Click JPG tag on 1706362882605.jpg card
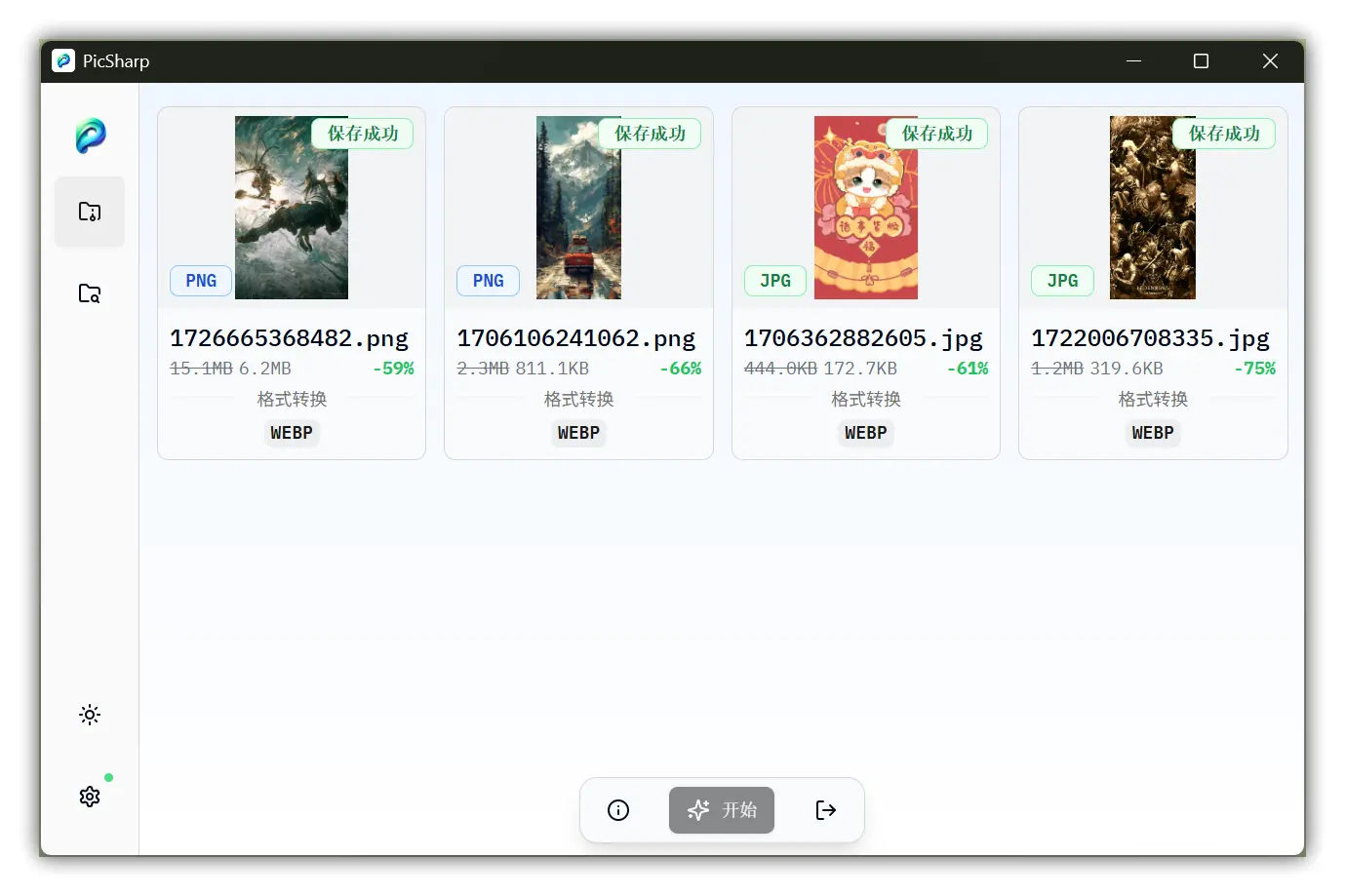 tap(775, 281)
